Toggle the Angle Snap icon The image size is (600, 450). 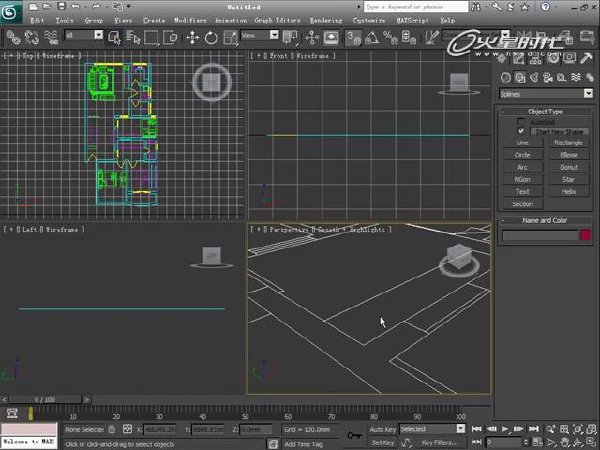pyautogui.click(x=372, y=37)
